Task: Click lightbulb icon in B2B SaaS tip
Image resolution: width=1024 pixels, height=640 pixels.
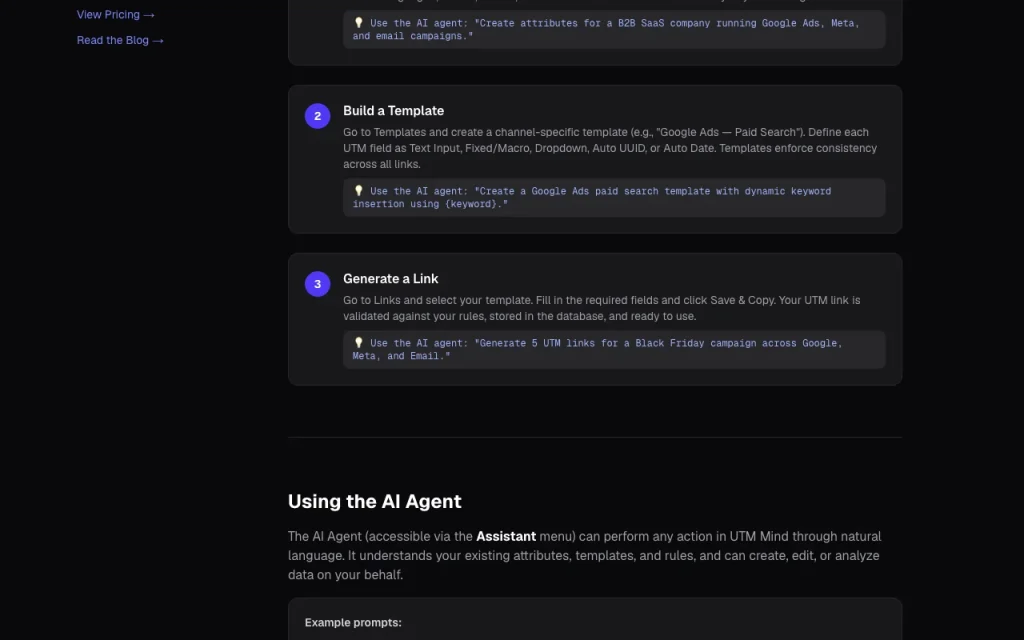Action: click(358, 23)
